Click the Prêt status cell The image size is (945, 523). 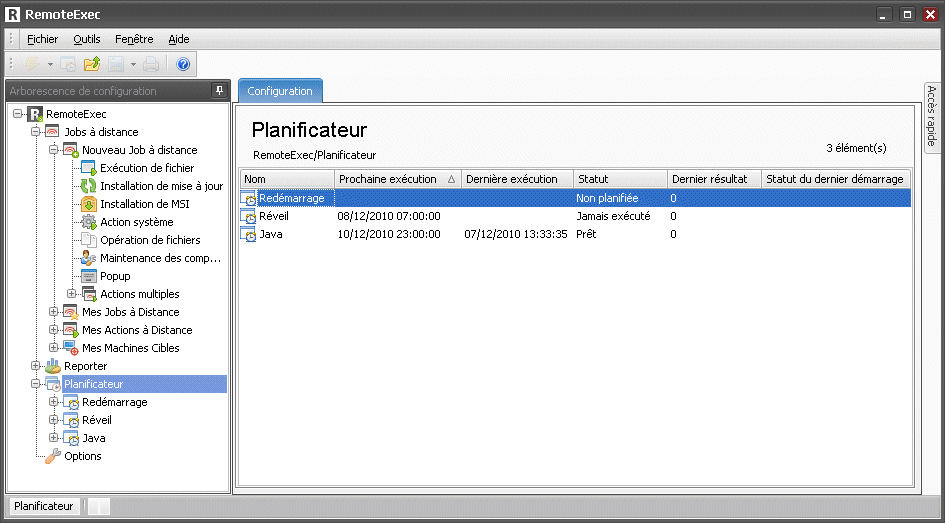[x=586, y=234]
